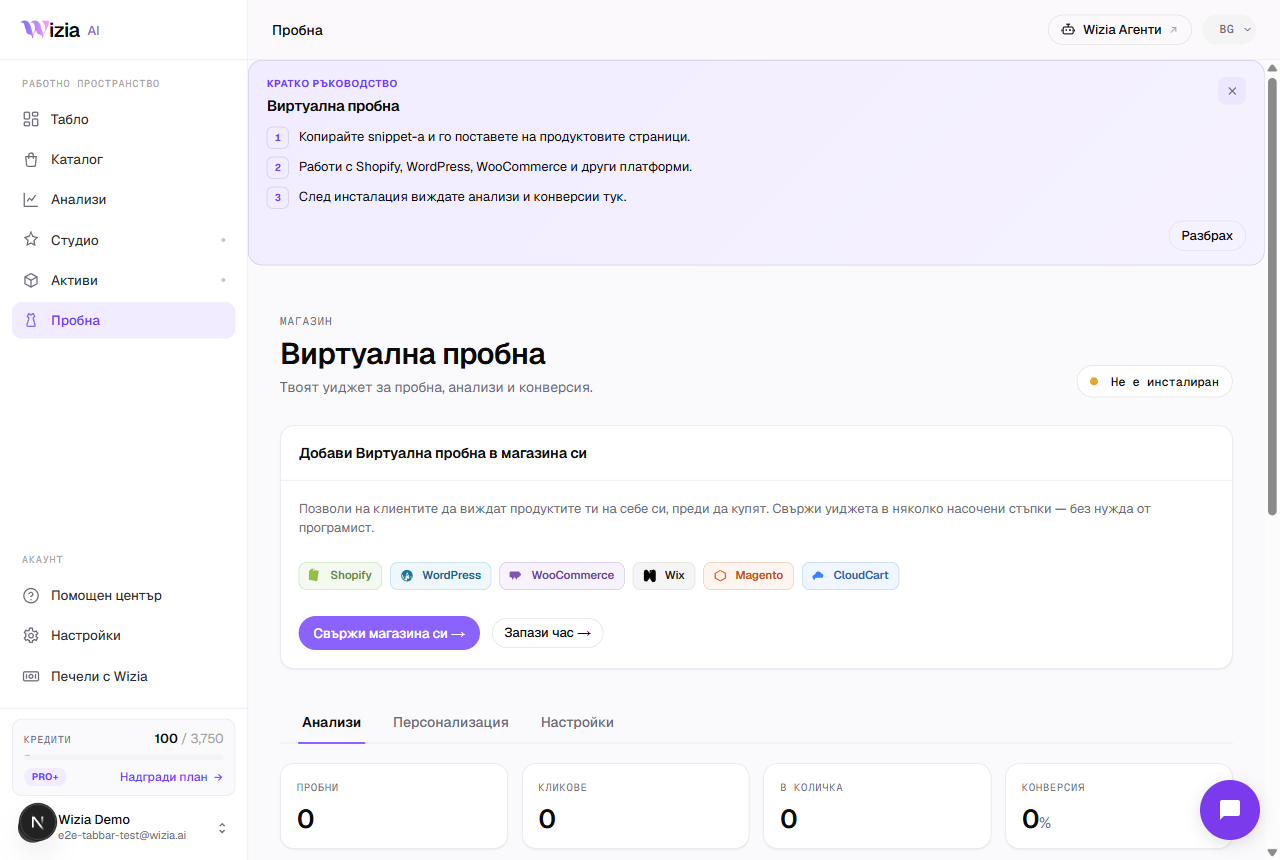
Task: Click the 100 / 3,750 credits value
Action: click(189, 739)
